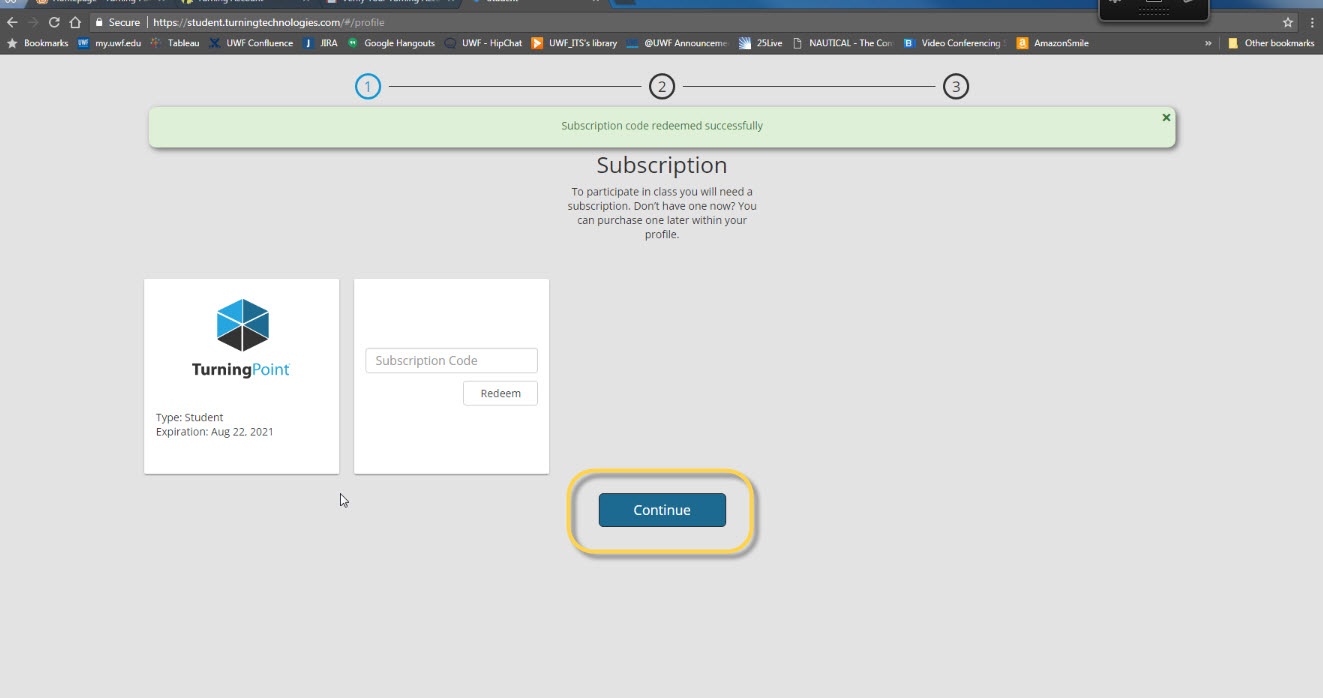Open the NAUTICAL bookmark
Viewport: 1323px width, 698px height.
coord(842,43)
